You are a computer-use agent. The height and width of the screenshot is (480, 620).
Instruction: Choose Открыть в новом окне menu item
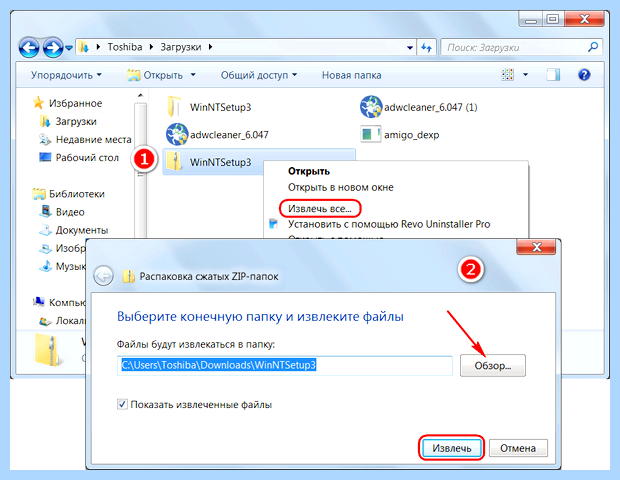(340, 187)
